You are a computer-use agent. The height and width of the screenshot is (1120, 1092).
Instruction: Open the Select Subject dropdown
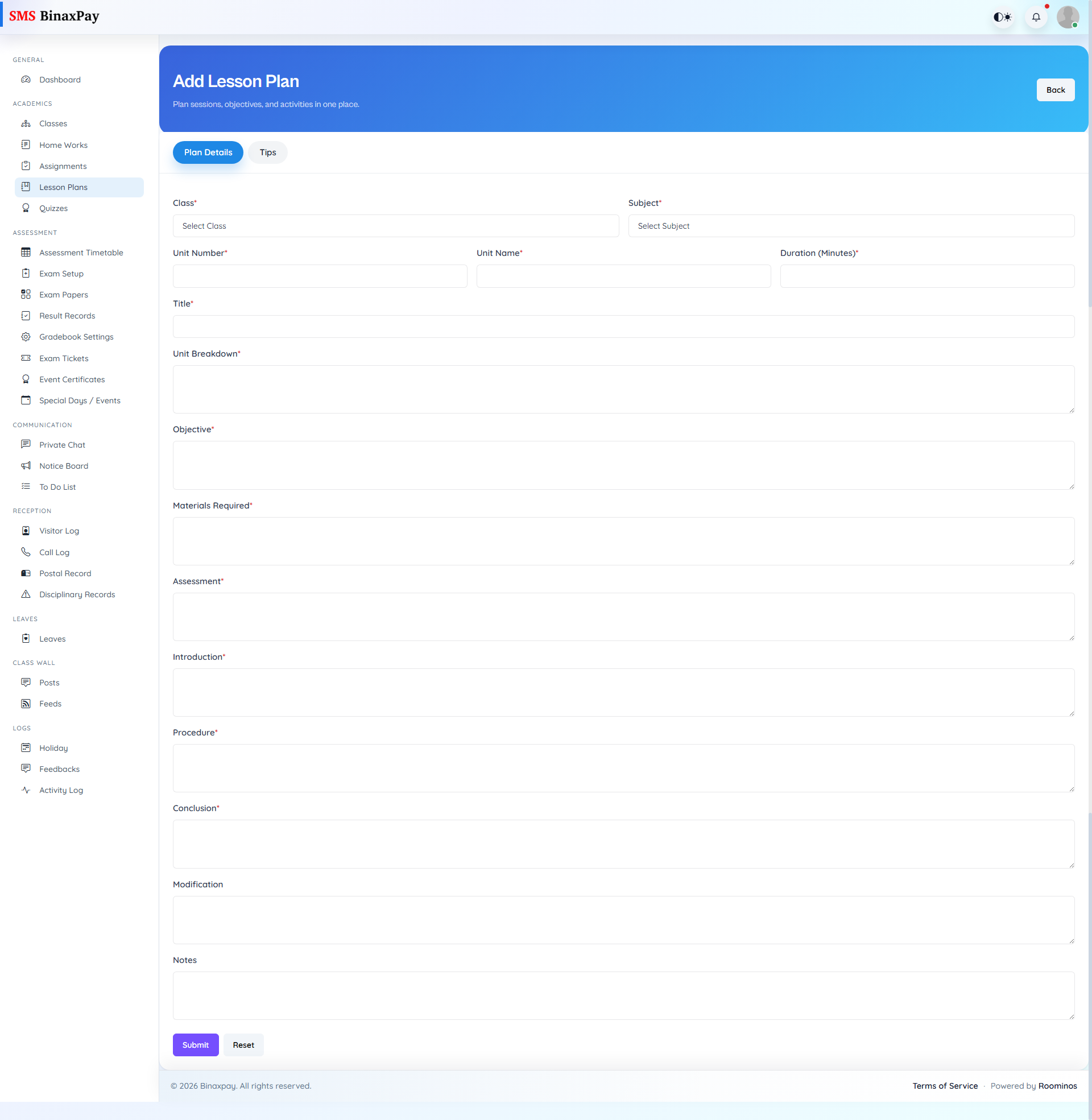click(x=851, y=226)
